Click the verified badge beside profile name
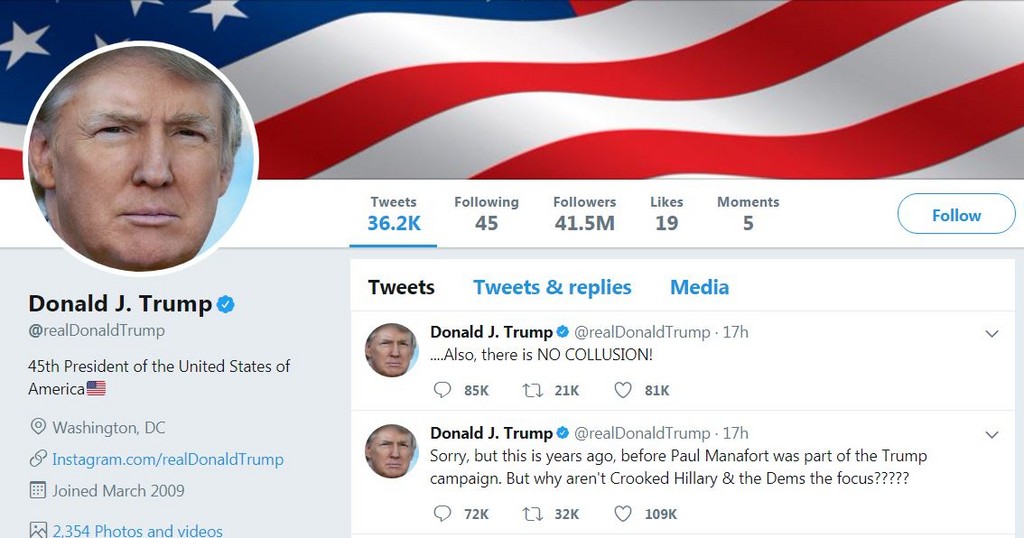 click(x=227, y=304)
